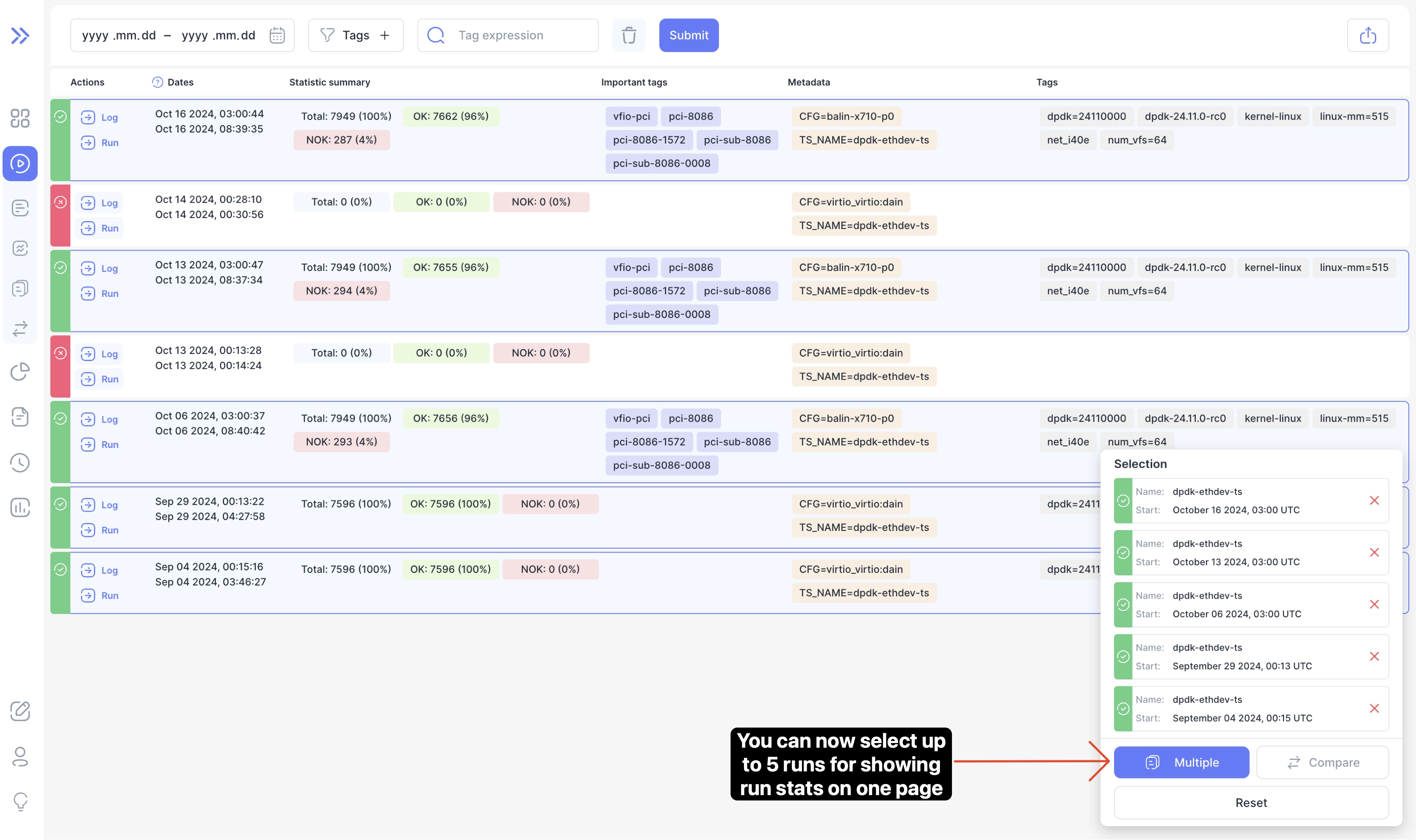Click the Reset button in Selection panel

(x=1251, y=803)
